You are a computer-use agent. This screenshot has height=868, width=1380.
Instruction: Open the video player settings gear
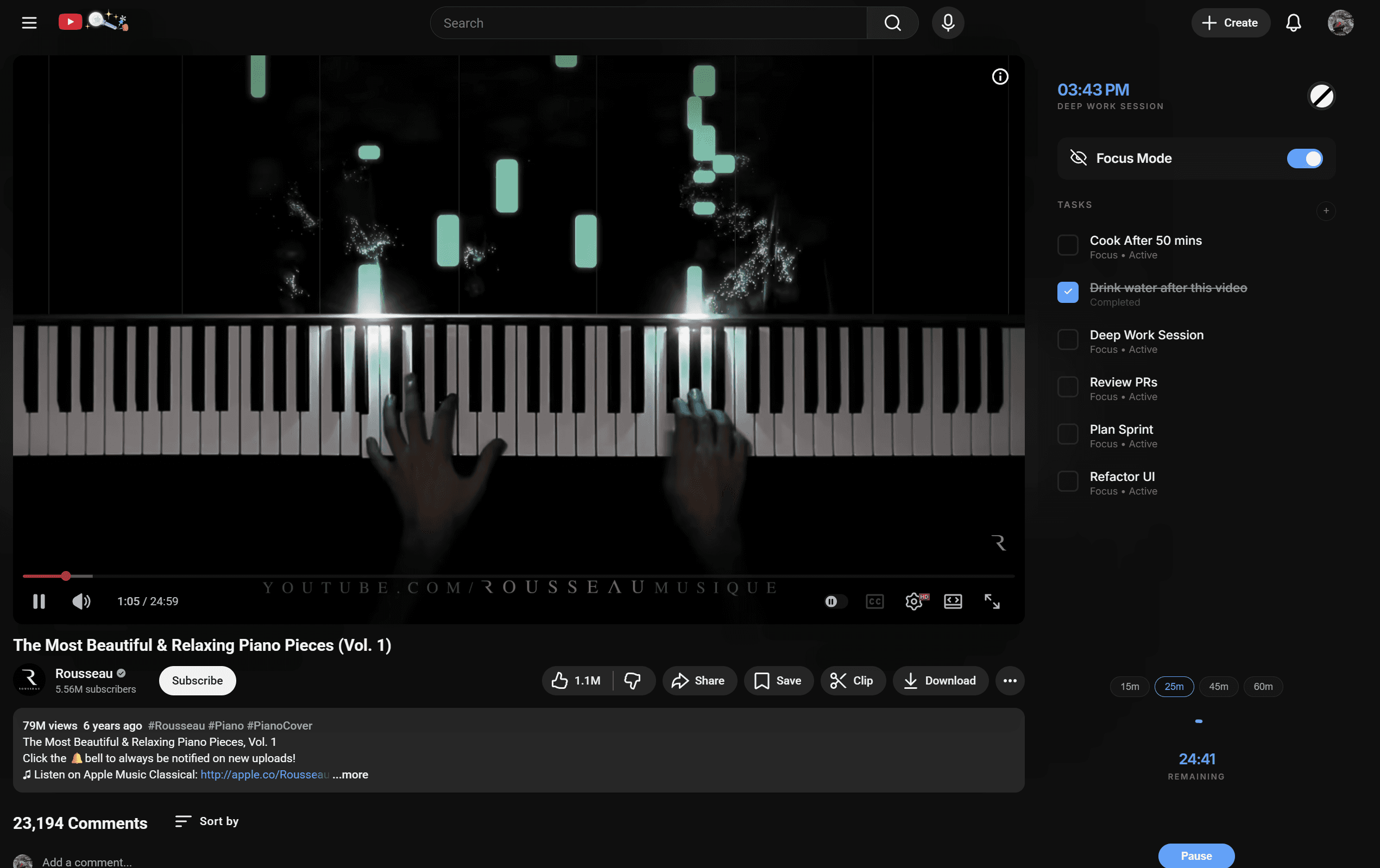914,601
